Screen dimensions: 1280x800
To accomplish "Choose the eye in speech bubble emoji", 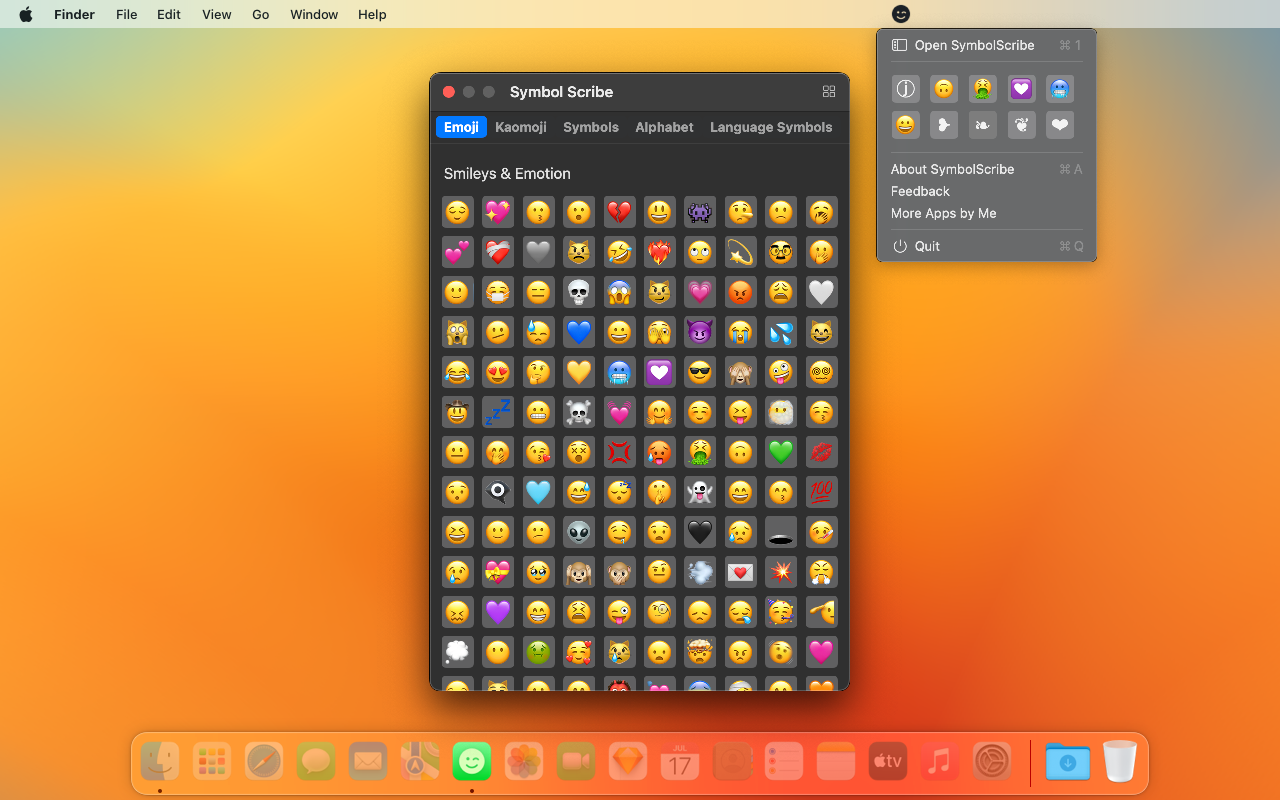I will coord(498,492).
